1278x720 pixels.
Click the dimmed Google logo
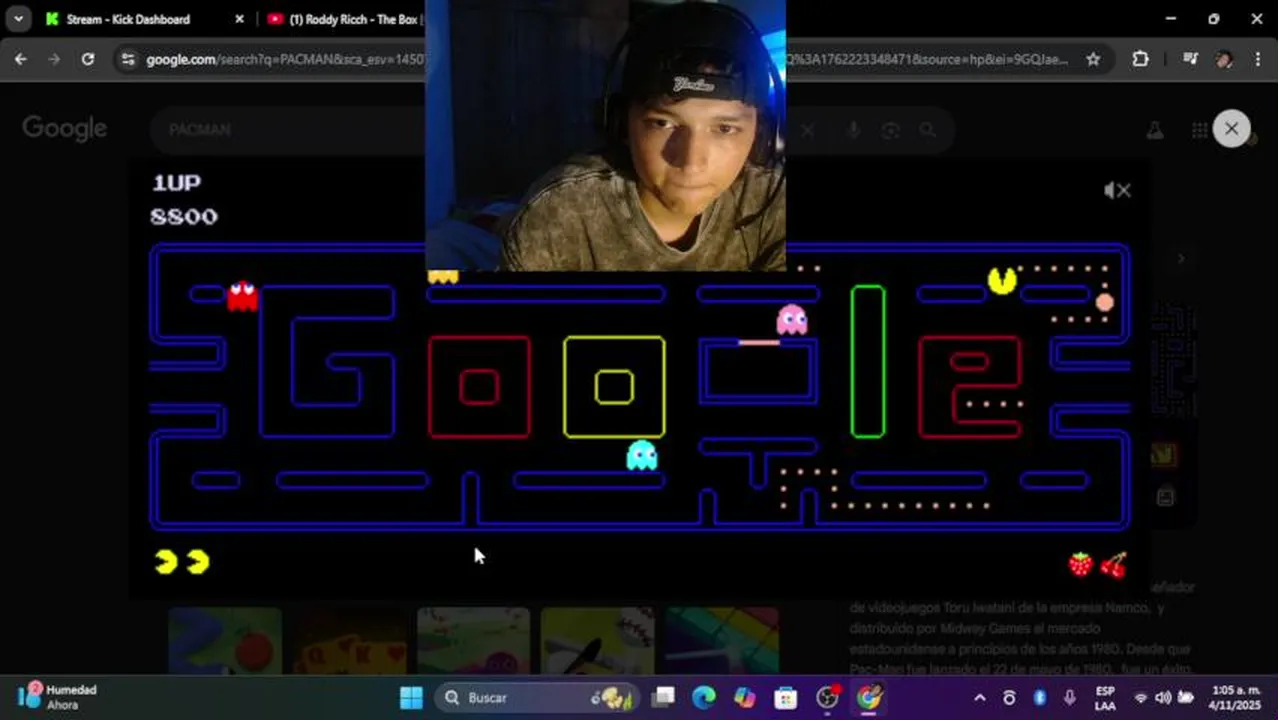click(x=65, y=129)
